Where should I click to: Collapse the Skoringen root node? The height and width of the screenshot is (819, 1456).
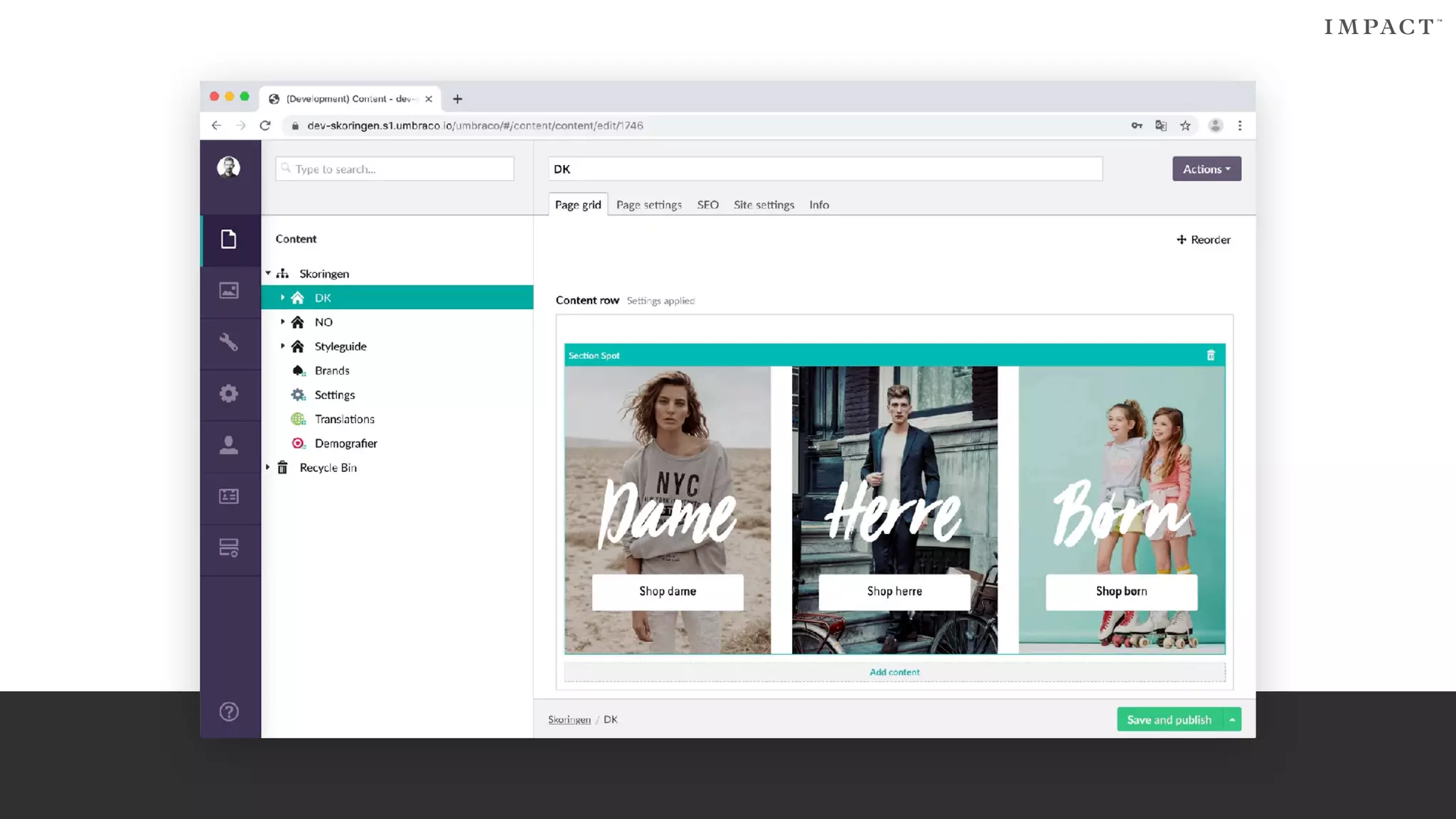(268, 274)
